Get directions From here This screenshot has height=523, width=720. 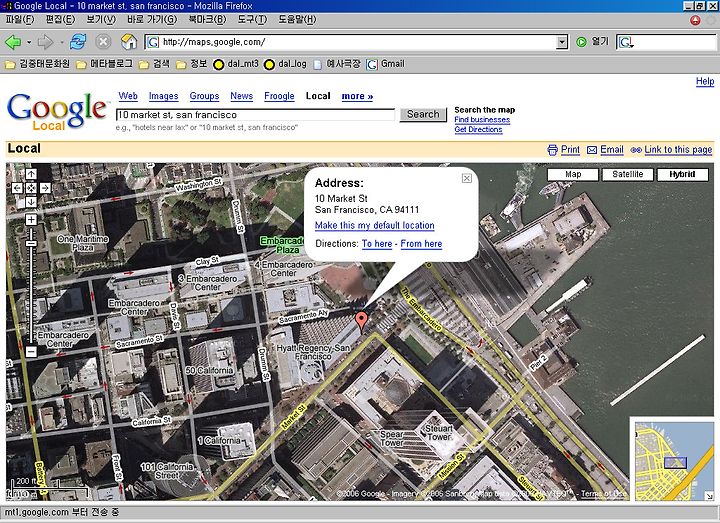coord(421,244)
